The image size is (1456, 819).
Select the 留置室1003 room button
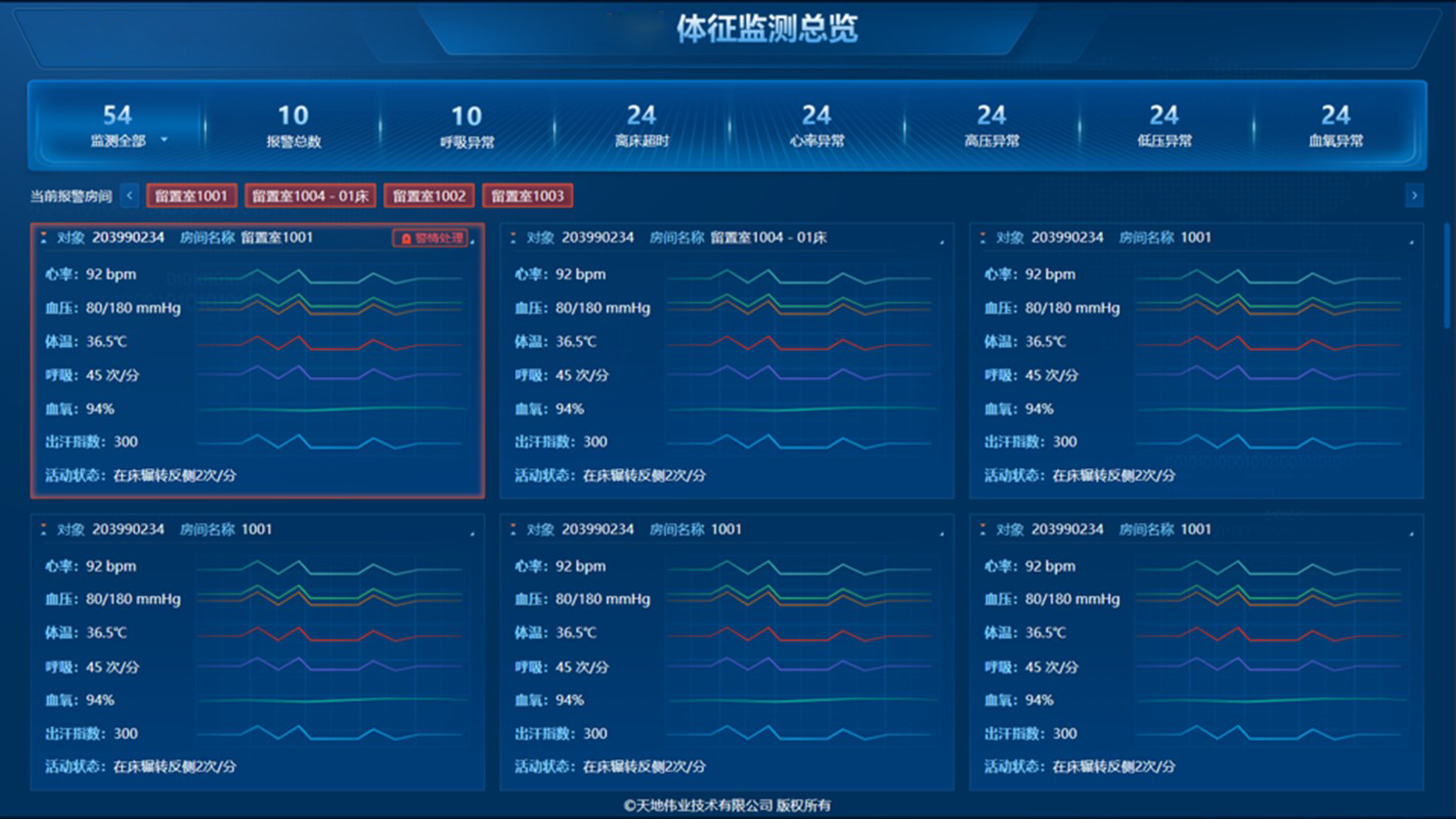(x=527, y=195)
